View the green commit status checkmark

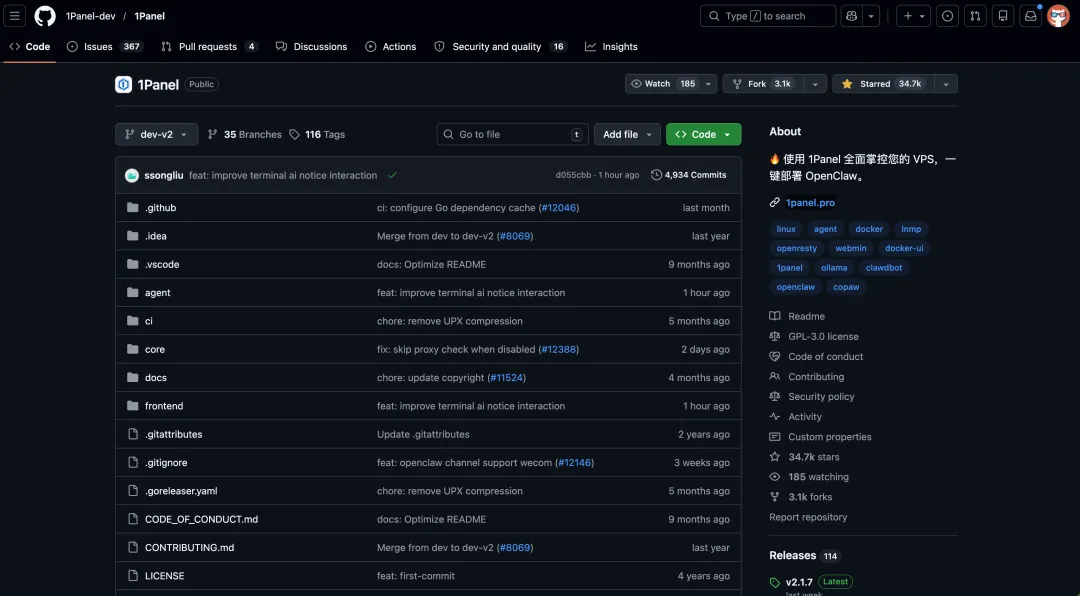(392, 175)
